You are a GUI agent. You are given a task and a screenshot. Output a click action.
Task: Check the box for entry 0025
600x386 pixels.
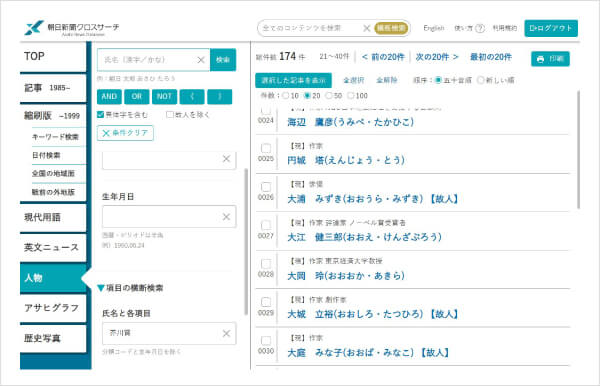tap(266, 148)
